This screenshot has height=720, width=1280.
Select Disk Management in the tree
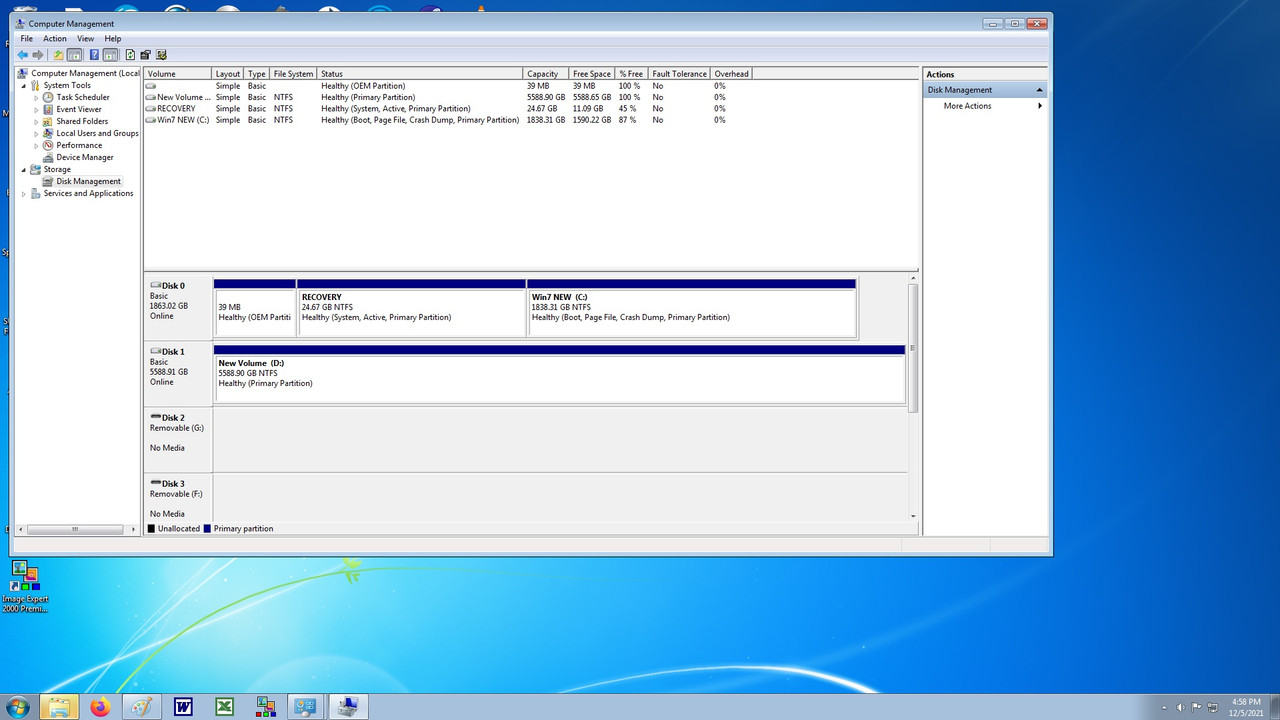88,181
